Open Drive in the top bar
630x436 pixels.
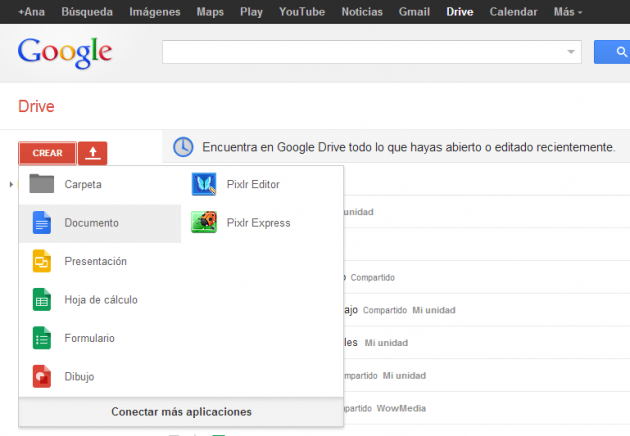(460, 12)
